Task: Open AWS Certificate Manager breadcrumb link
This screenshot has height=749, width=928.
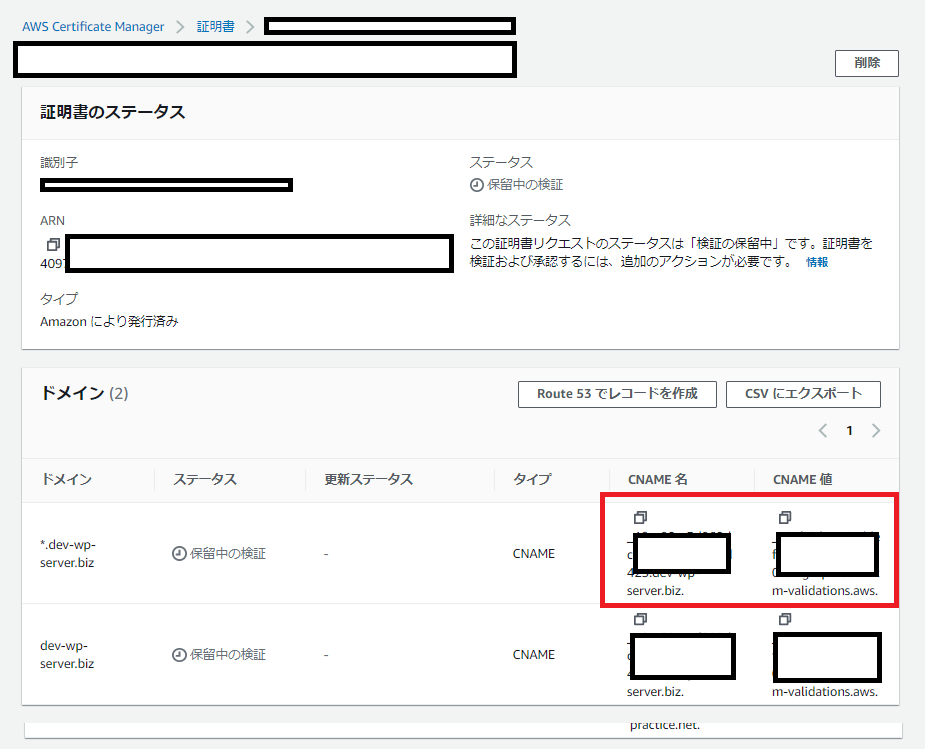Action: (93, 27)
